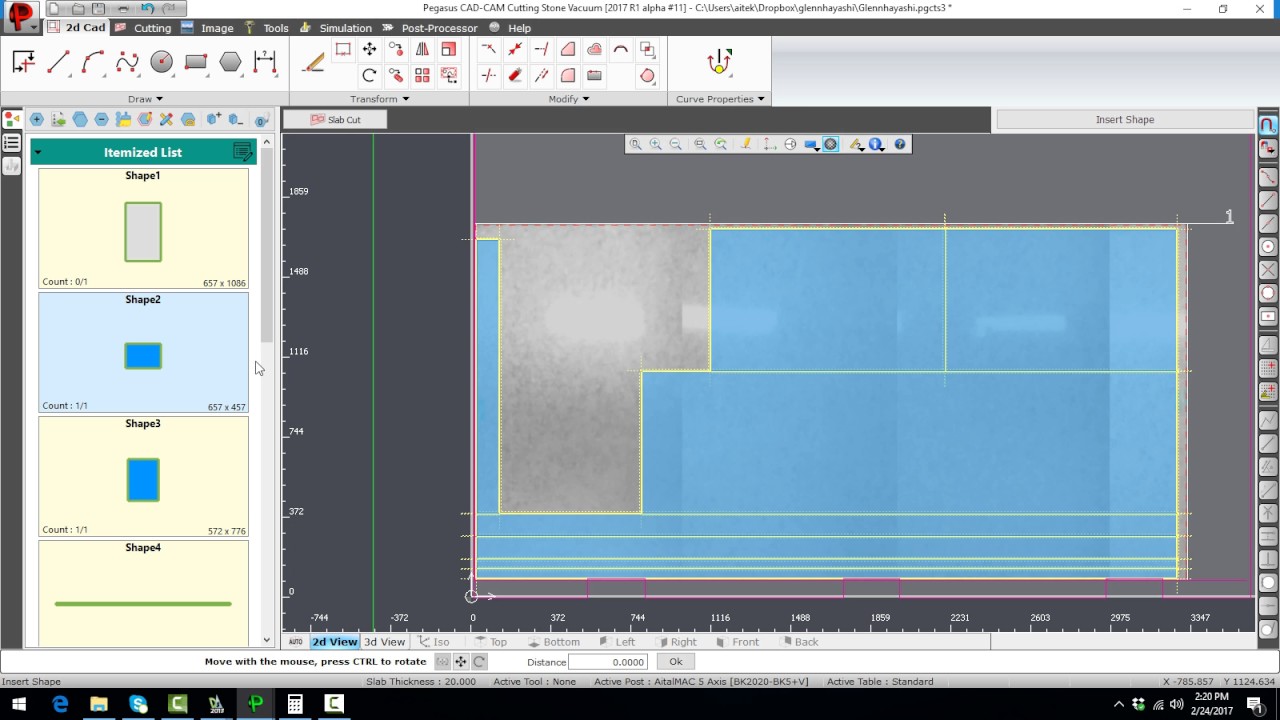Click the Insert Shape button

tap(1125, 119)
